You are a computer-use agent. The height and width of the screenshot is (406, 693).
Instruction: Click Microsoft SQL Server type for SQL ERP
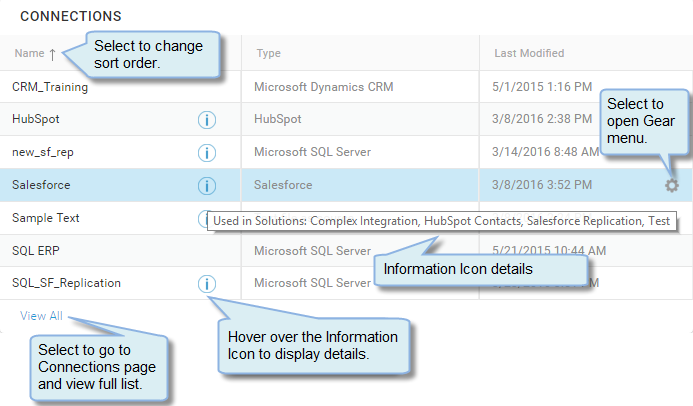click(x=312, y=250)
